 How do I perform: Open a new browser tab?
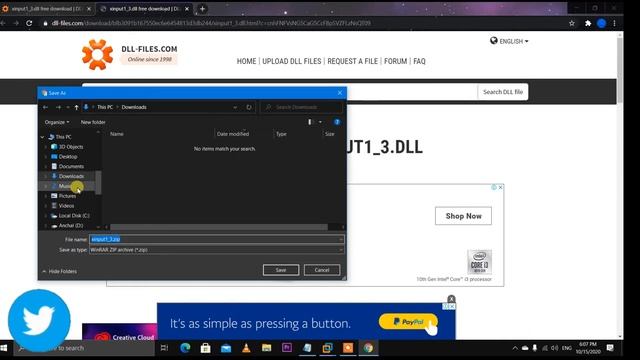tap(202, 9)
